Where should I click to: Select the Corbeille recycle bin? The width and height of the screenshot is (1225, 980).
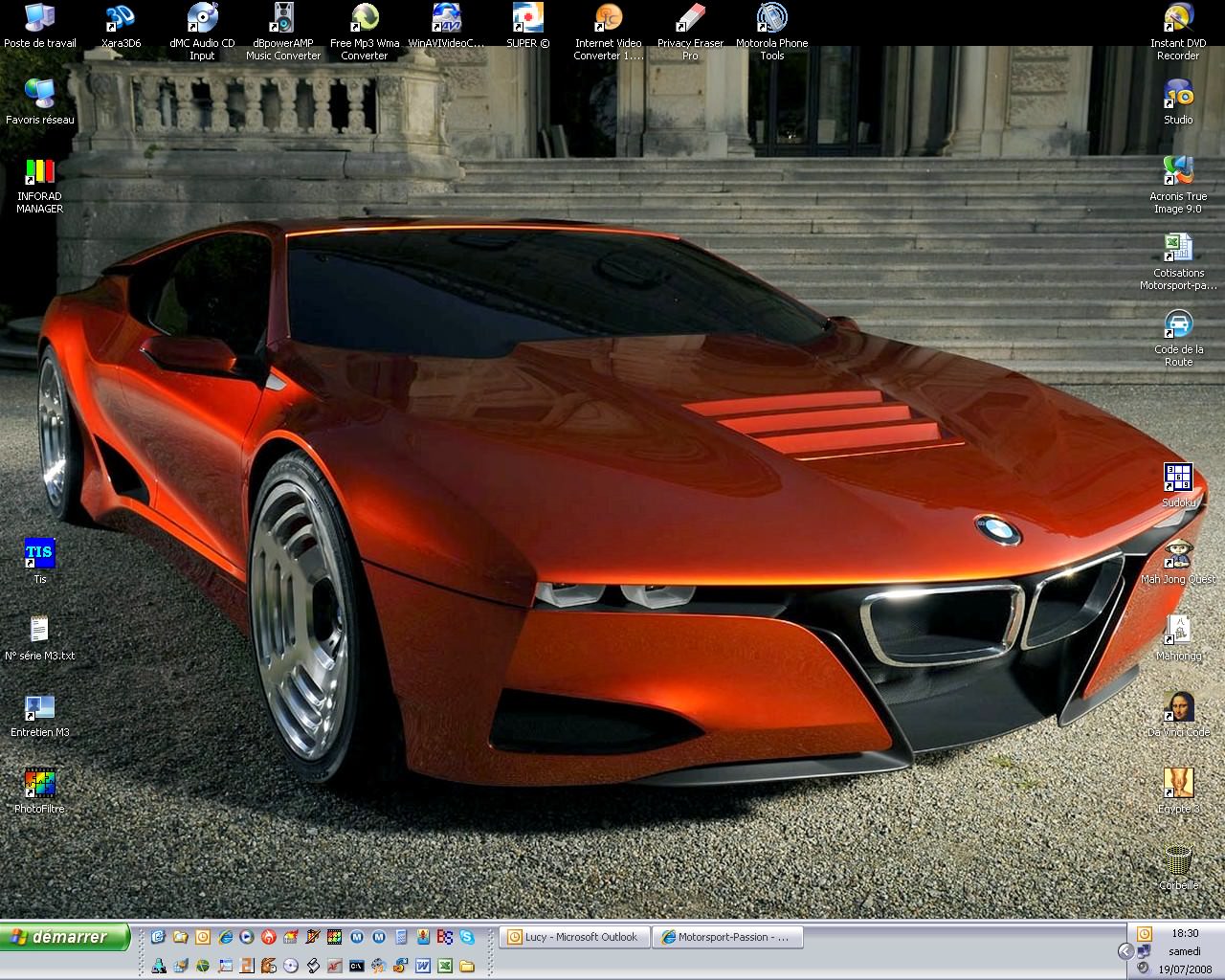pos(1178,868)
